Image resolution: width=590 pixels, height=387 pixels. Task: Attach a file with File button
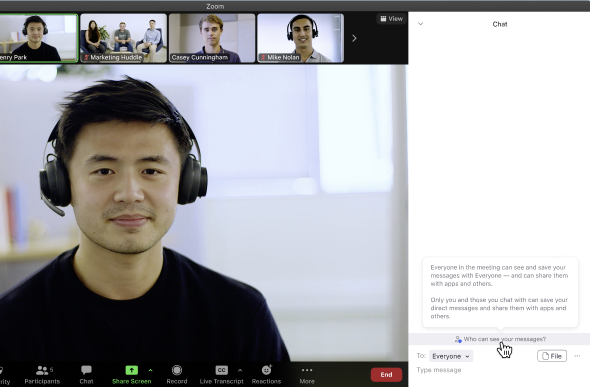(552, 356)
